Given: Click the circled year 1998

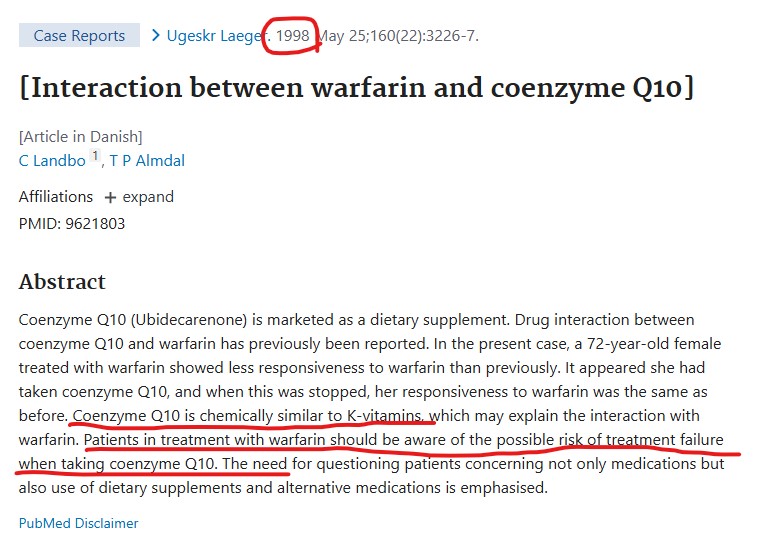Looking at the screenshot, I should coord(293,35).
